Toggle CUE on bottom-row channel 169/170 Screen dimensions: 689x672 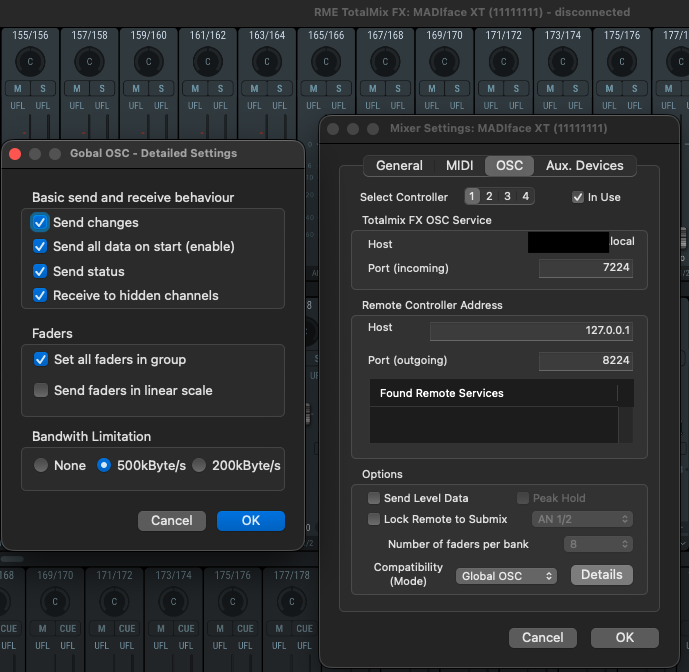coord(68,628)
